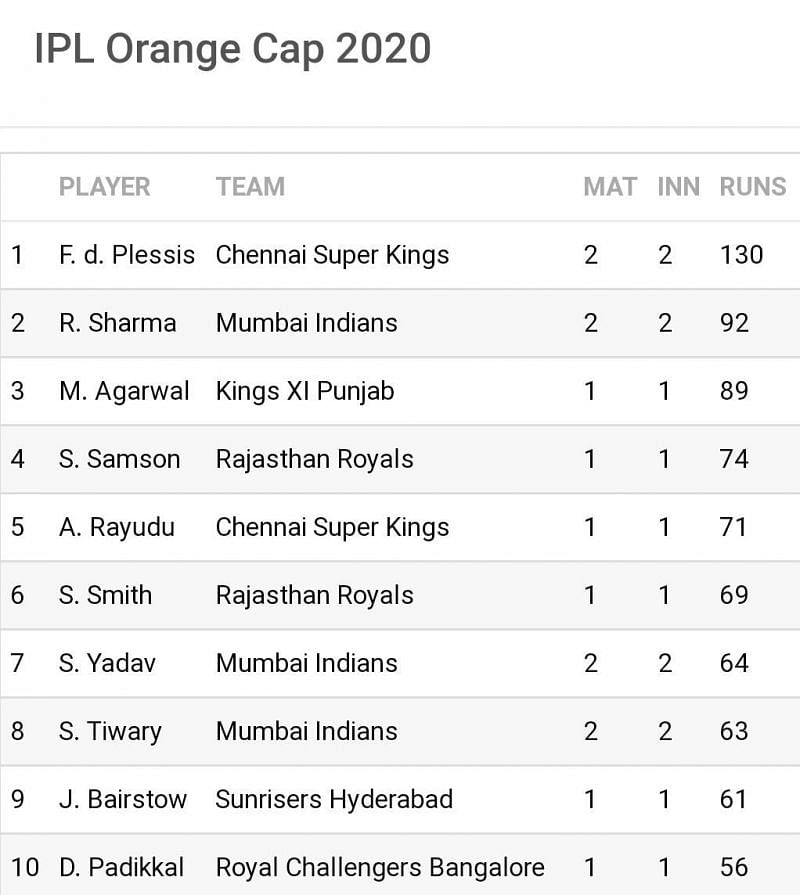The height and width of the screenshot is (895, 800).
Task: Click the TEAM column header
Action: click(x=250, y=187)
